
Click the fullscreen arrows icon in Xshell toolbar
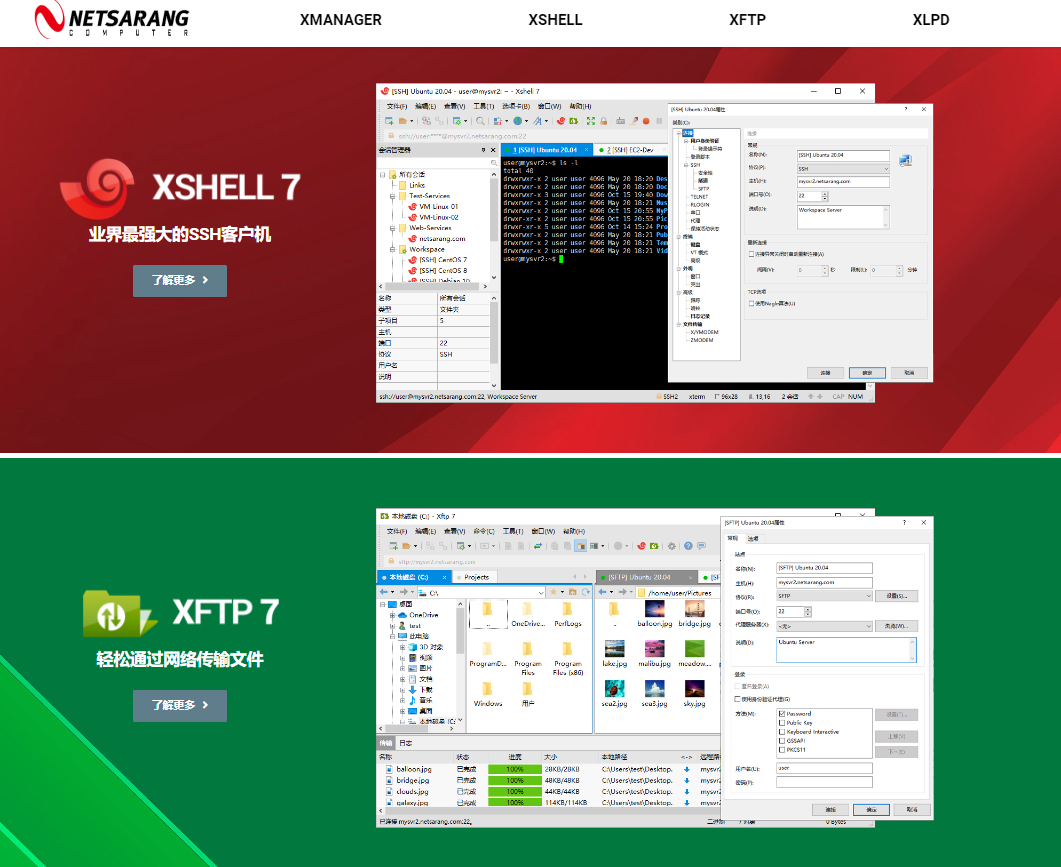590,121
